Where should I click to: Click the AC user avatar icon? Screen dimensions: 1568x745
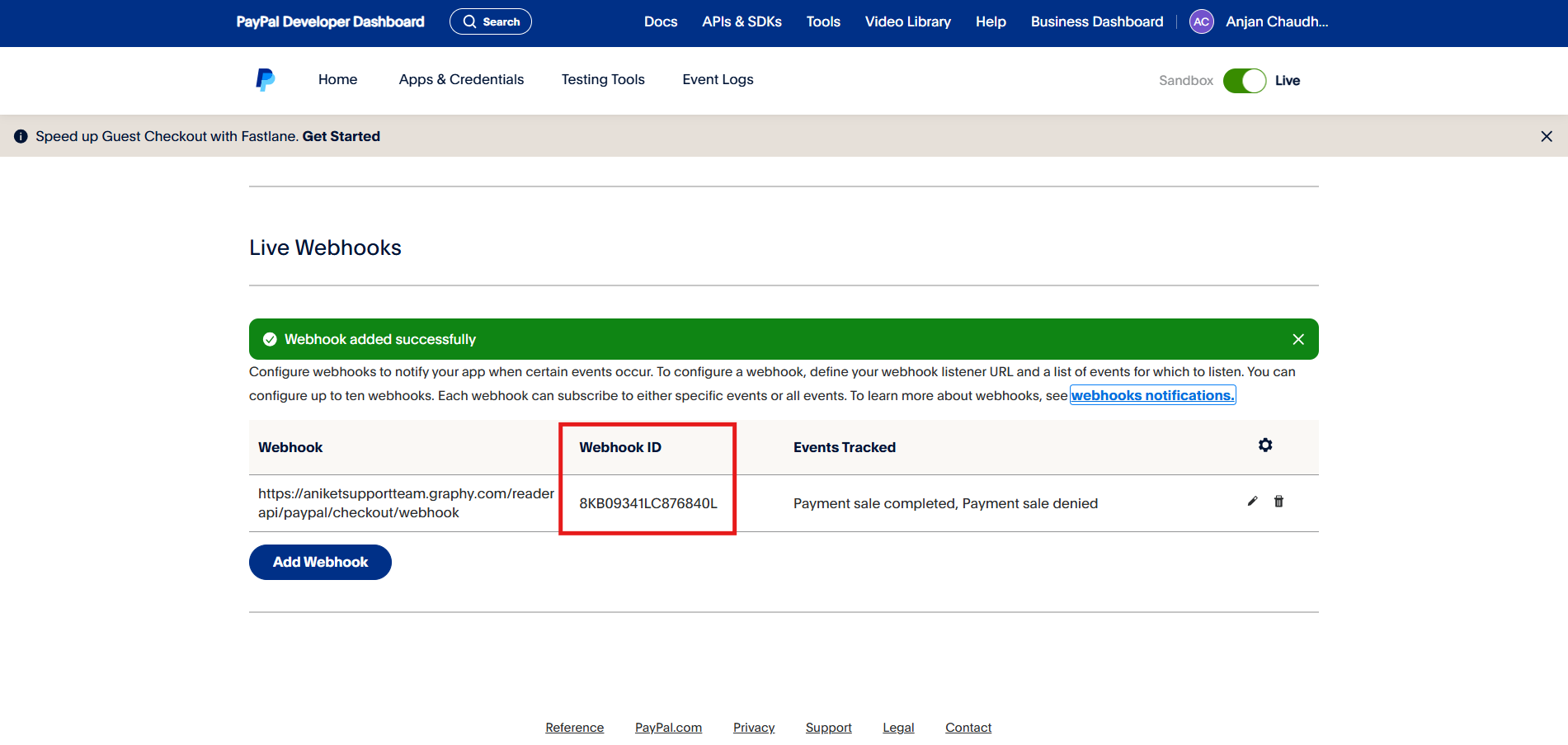click(1201, 22)
